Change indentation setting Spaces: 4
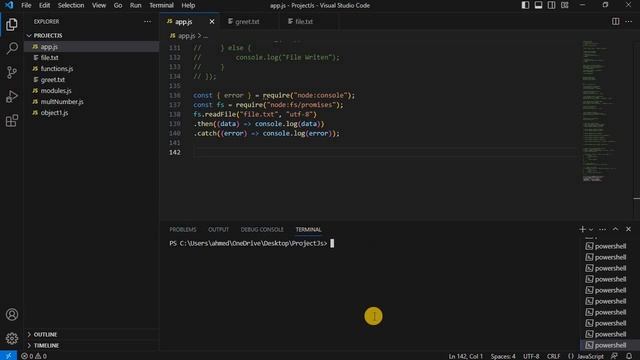The height and width of the screenshot is (360, 640). 503,356
